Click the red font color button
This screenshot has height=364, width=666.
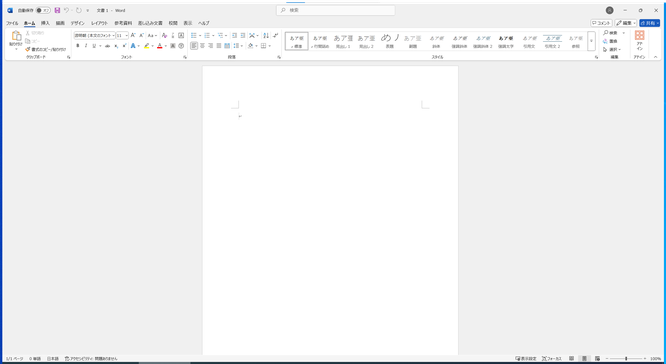[x=160, y=46]
